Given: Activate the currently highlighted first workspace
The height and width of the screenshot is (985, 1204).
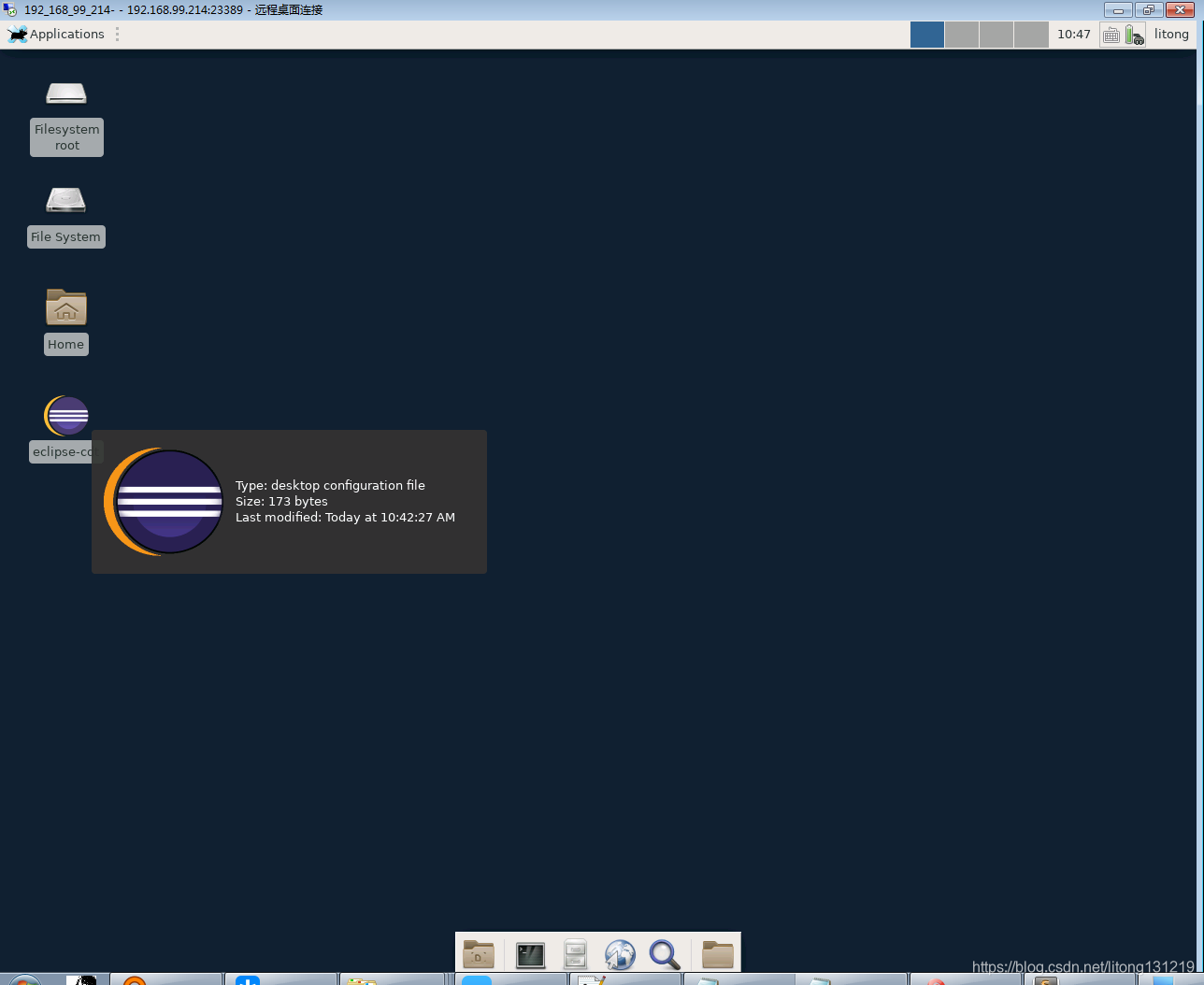Looking at the screenshot, I should click(926, 34).
